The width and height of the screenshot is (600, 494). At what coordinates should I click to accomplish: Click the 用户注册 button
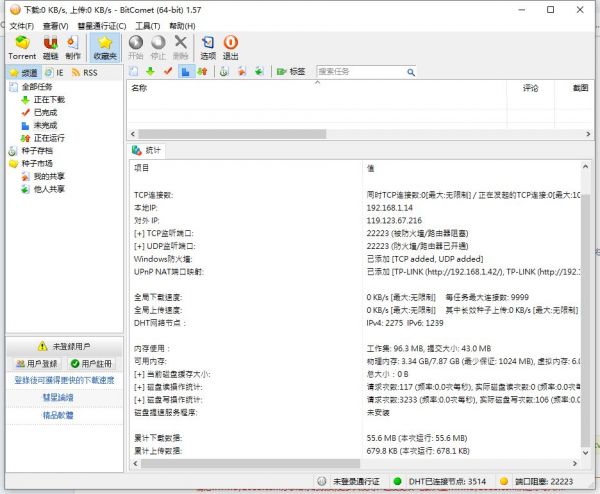tap(91, 364)
